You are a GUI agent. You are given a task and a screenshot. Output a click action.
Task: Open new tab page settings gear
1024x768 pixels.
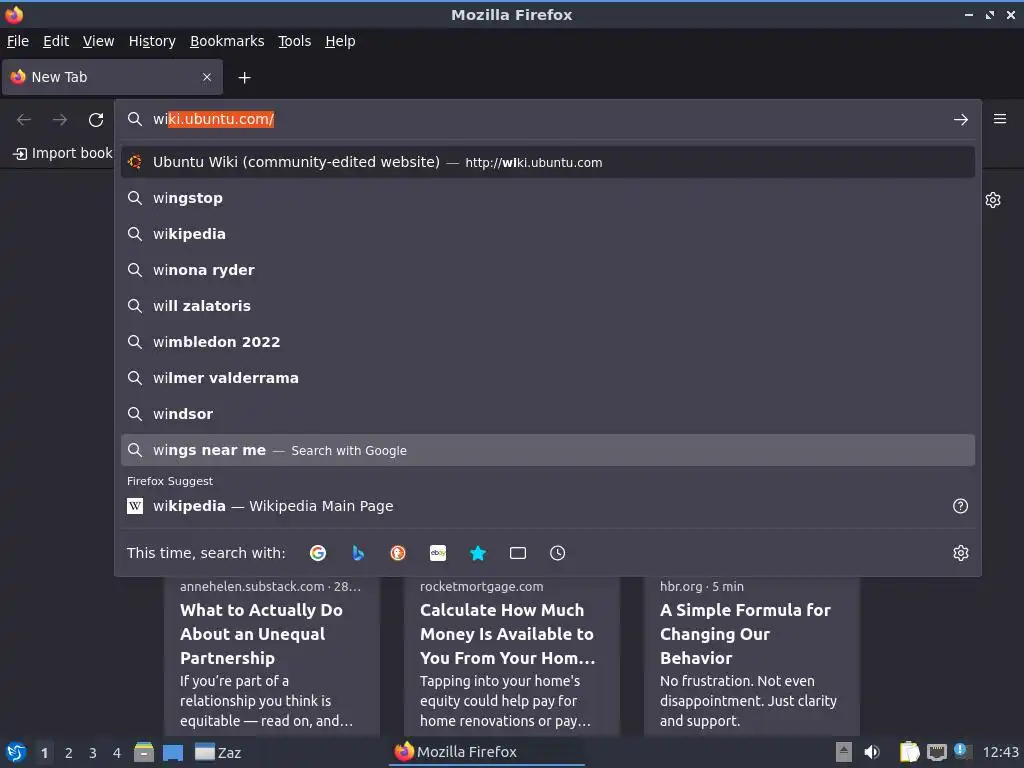993,200
